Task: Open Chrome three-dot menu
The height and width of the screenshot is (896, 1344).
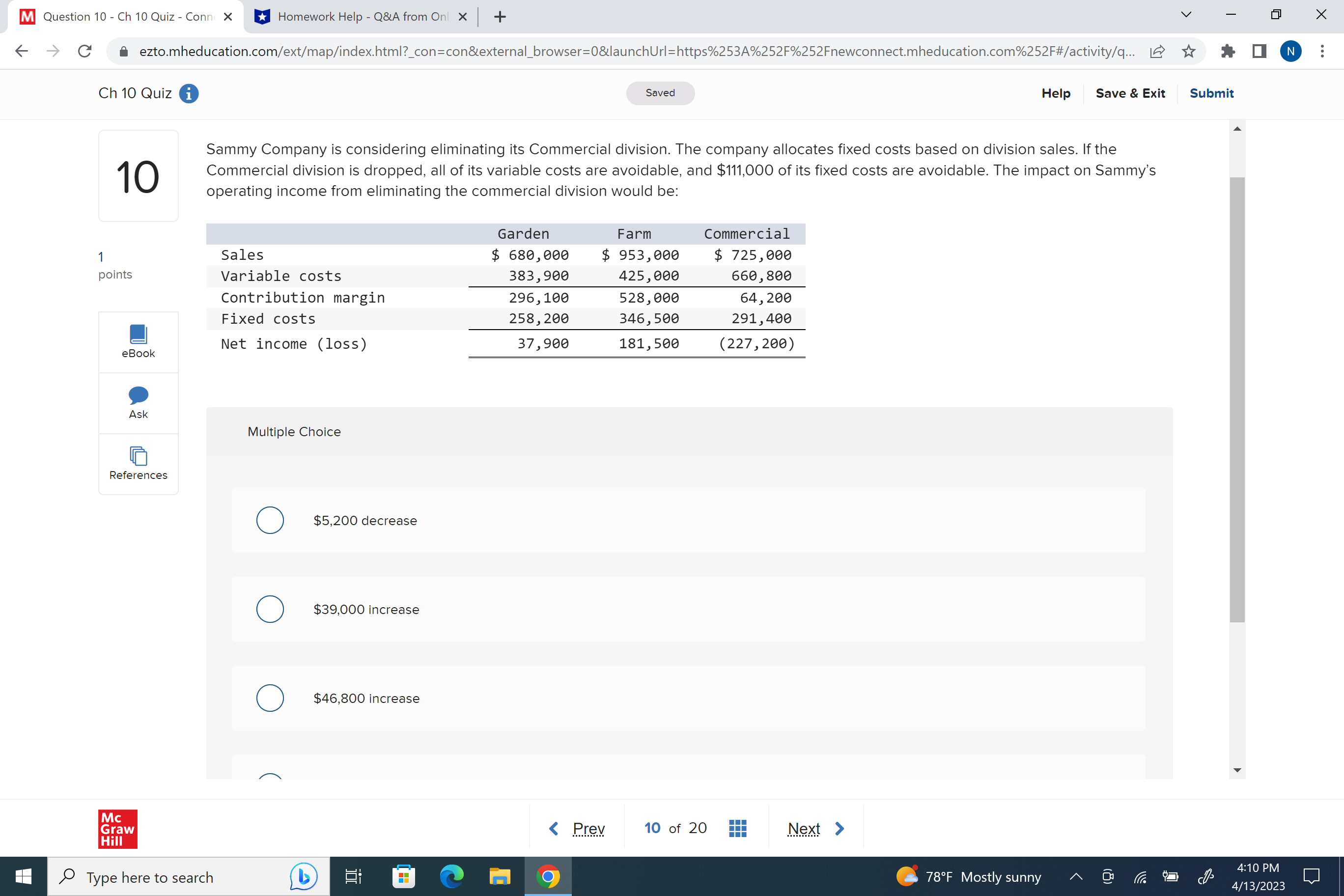Action: point(1322,52)
